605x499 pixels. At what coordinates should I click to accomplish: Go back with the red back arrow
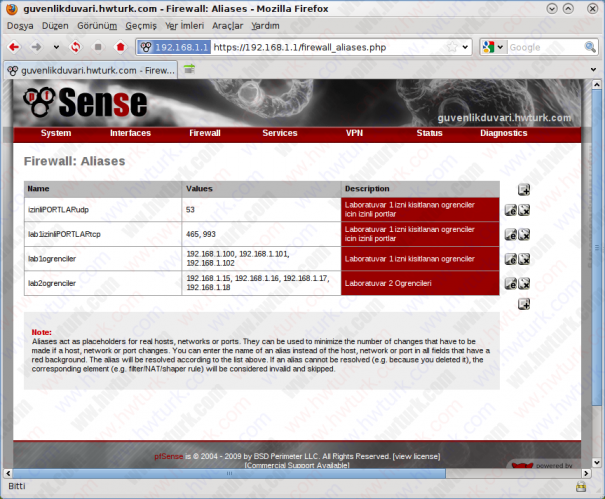[14, 47]
